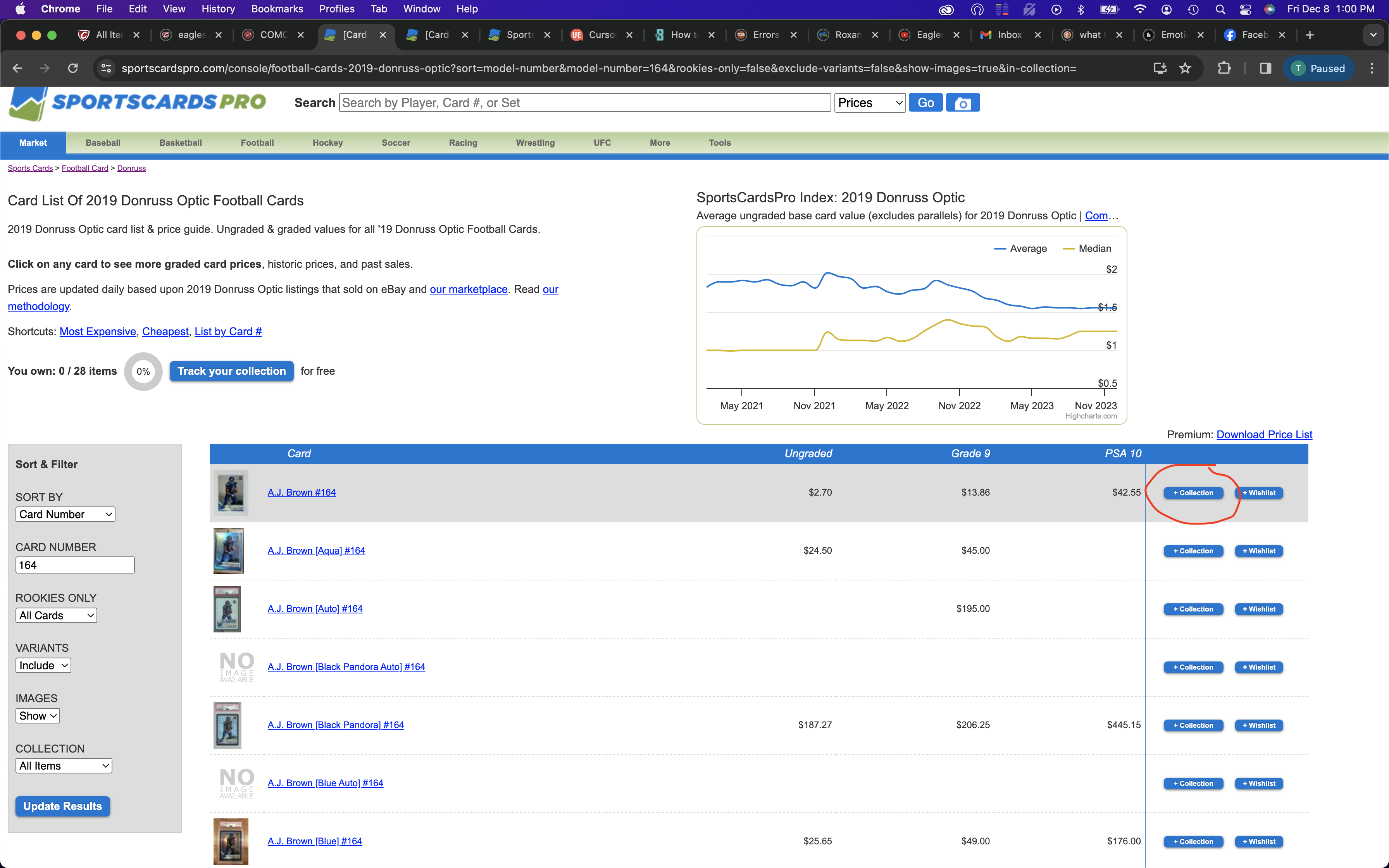The height and width of the screenshot is (868, 1389).
Task: Click the install app icon in address bar
Action: coord(1160,68)
